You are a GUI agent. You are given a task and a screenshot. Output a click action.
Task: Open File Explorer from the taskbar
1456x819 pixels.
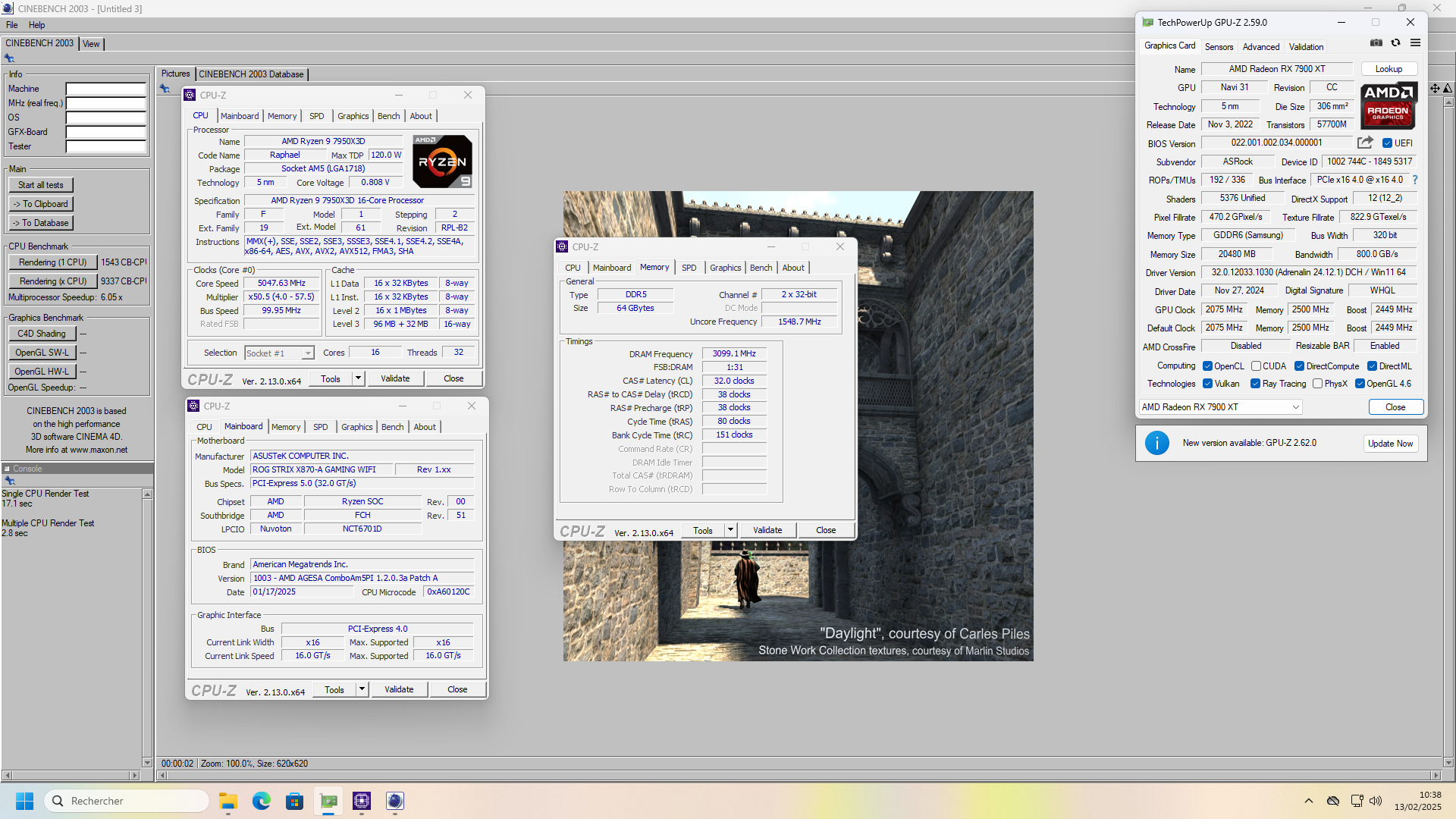tap(228, 801)
